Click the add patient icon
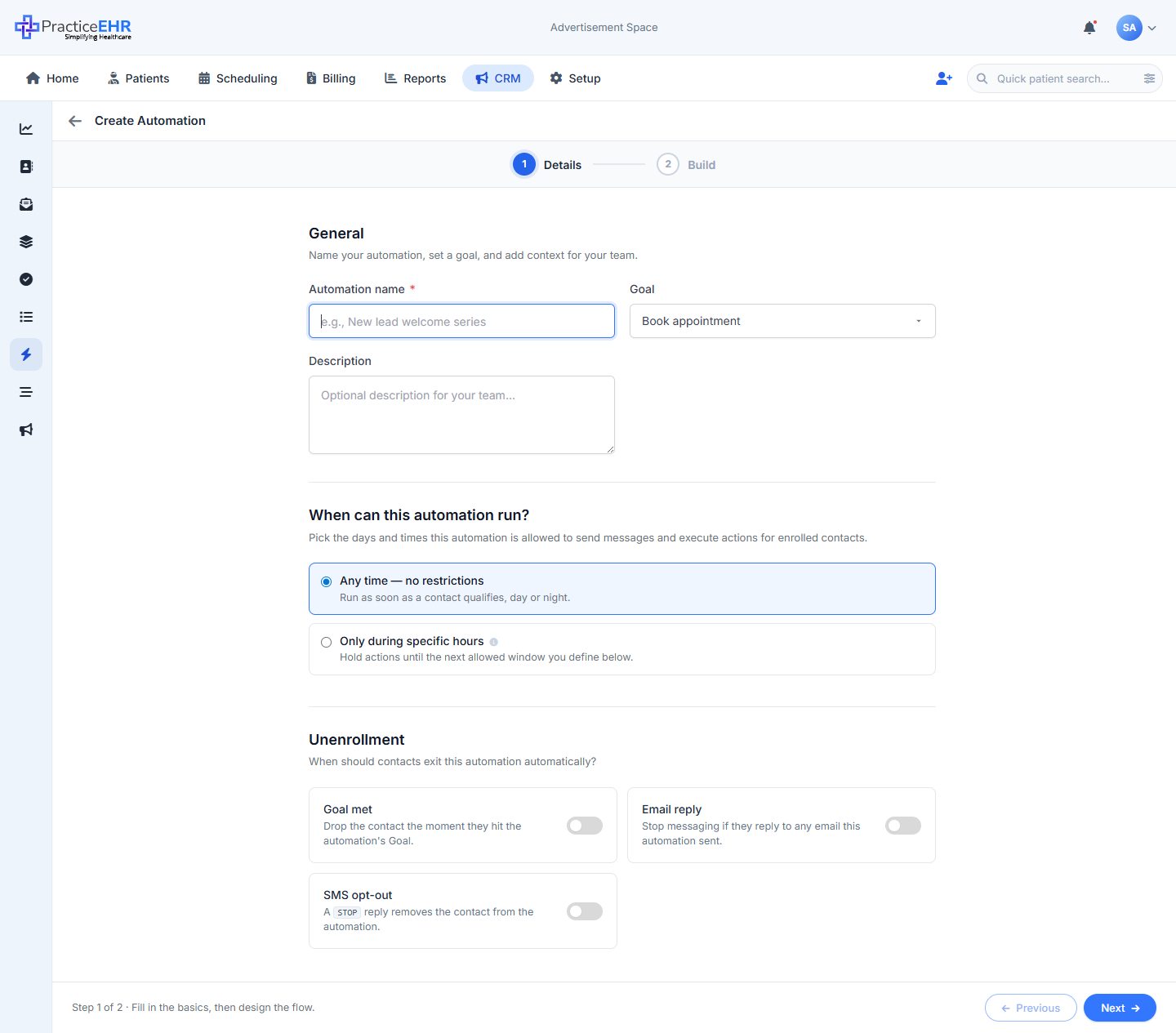 [944, 78]
